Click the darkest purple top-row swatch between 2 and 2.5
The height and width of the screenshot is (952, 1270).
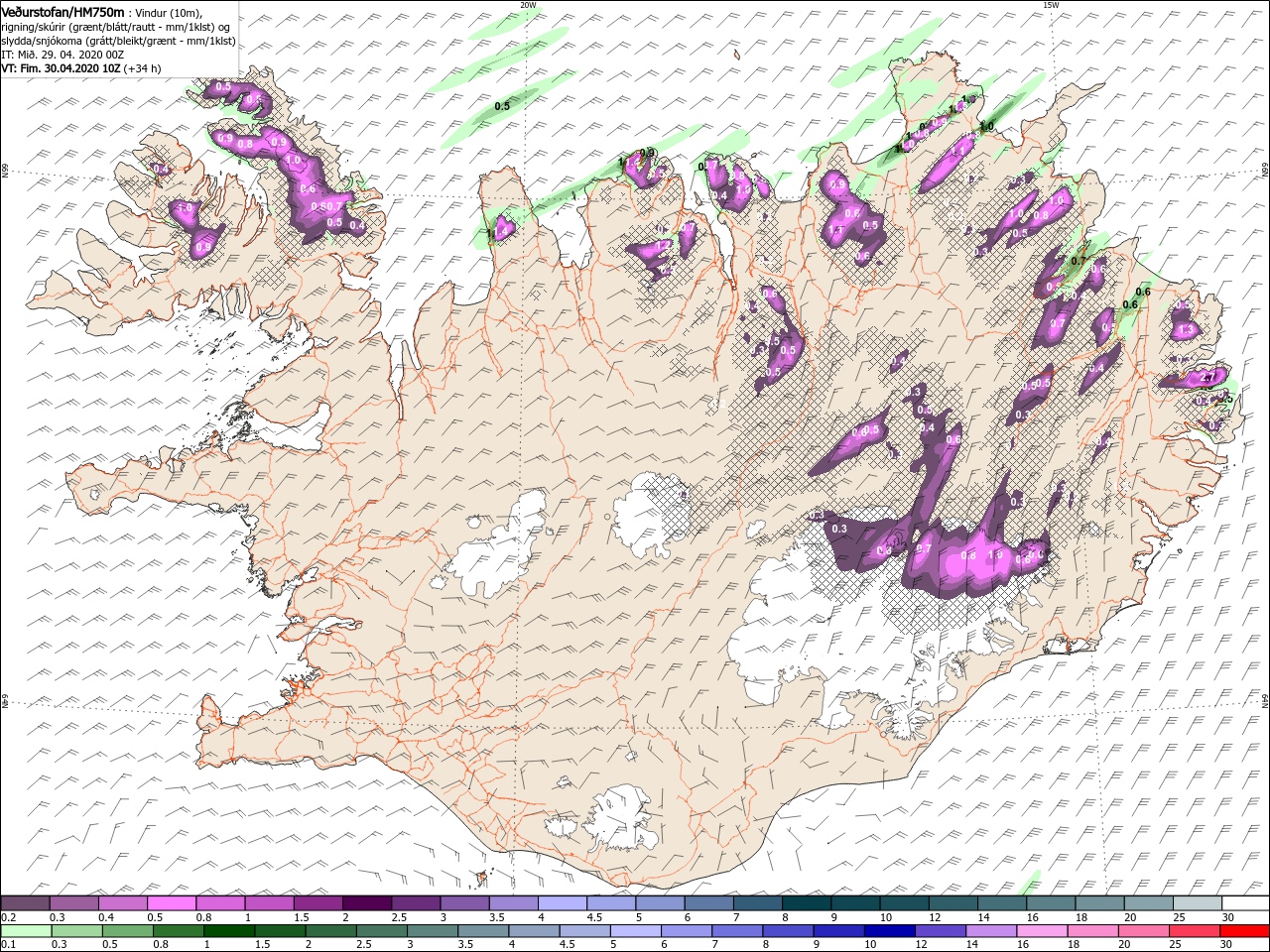(x=366, y=903)
